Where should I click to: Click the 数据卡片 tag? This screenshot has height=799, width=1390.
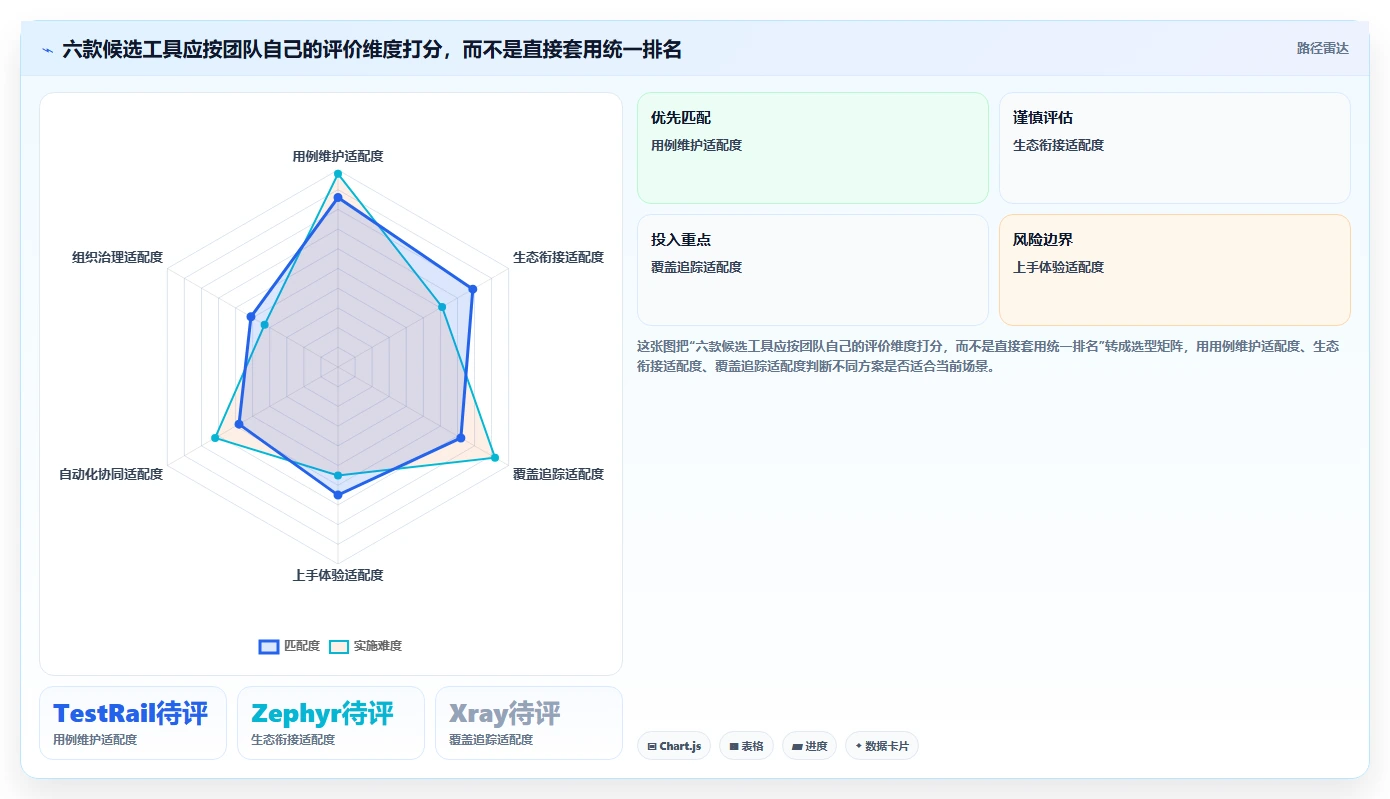[x=882, y=746]
